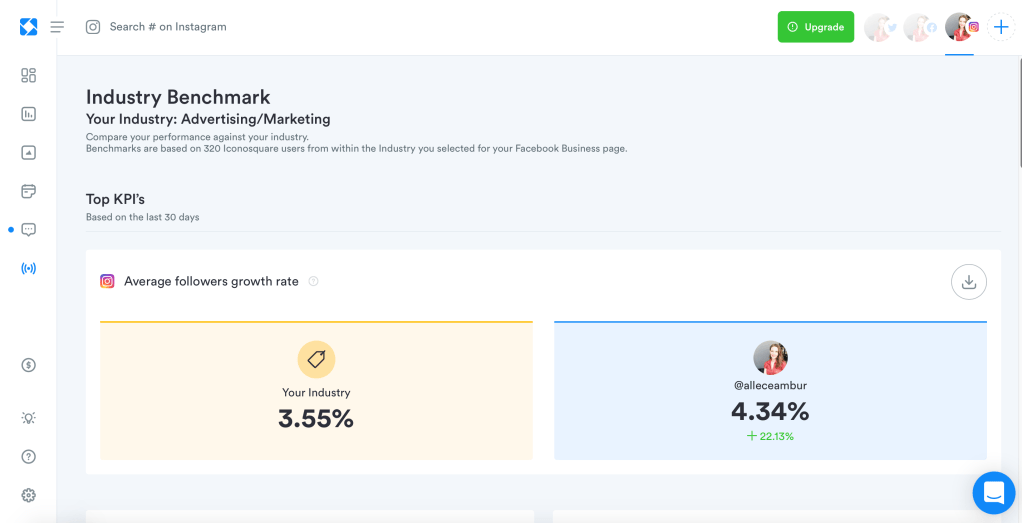
Task: Open the billing dollar icon in sidebar
Action: (x=28, y=365)
